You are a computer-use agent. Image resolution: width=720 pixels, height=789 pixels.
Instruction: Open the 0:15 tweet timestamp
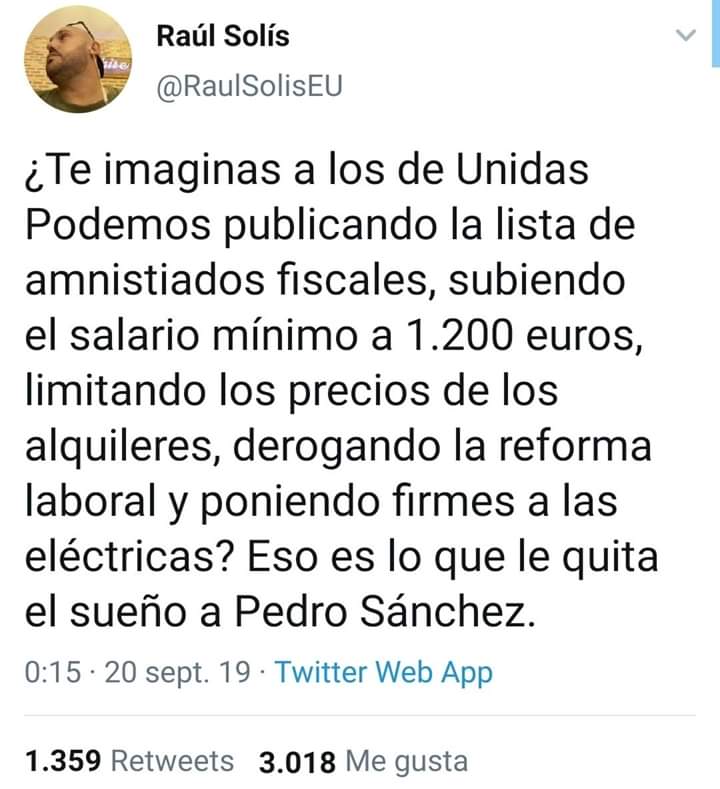[x=53, y=672]
